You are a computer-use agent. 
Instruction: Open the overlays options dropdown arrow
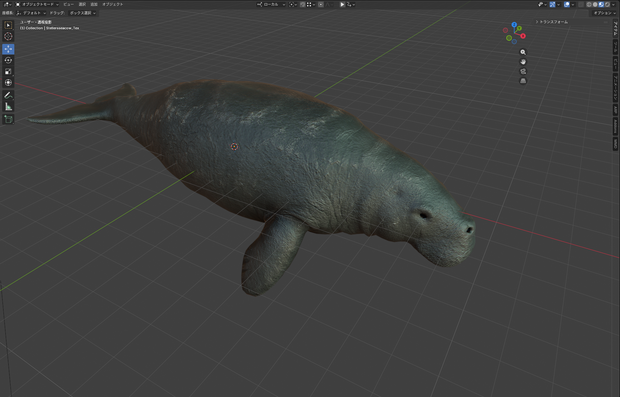point(573,4)
